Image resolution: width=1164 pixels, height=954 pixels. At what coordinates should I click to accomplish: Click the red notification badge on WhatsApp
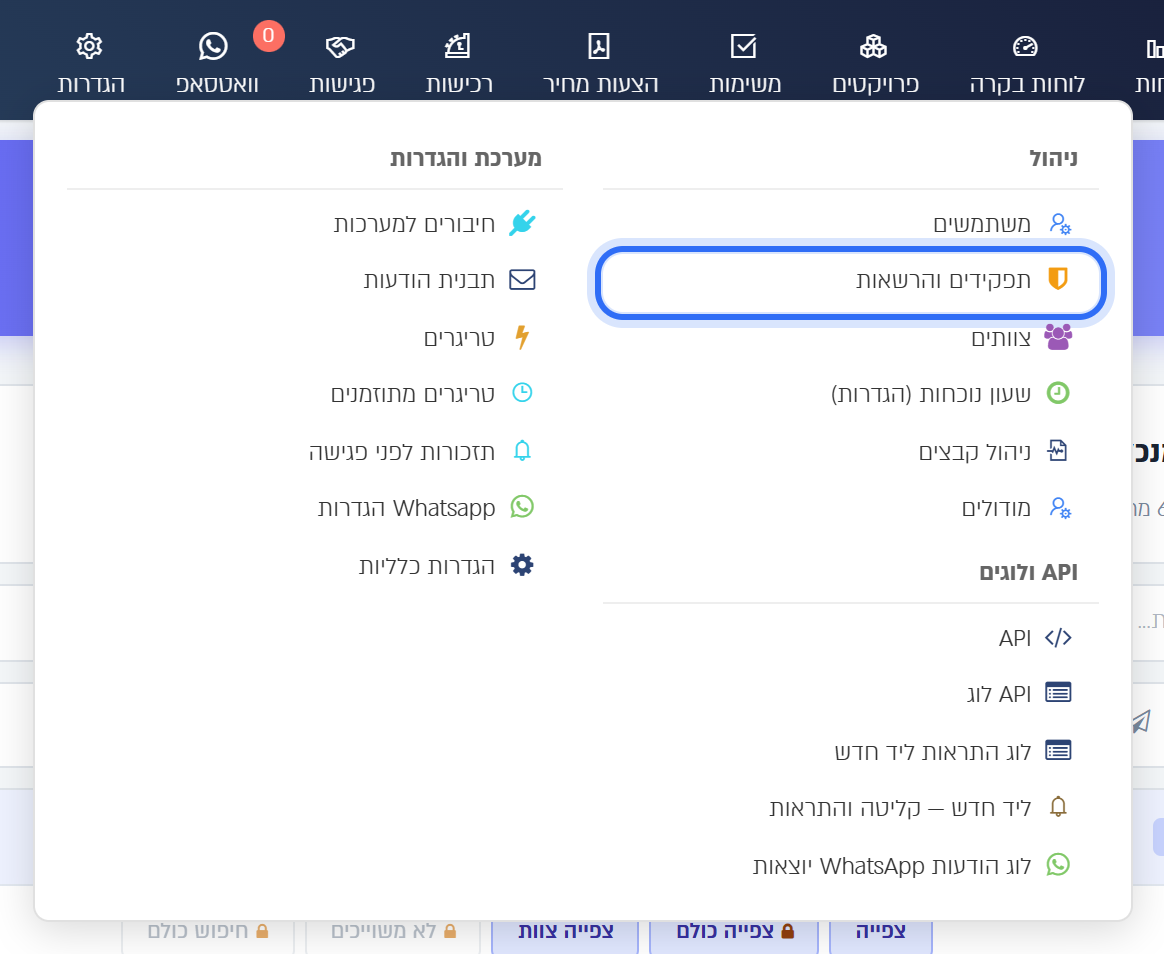click(x=269, y=36)
